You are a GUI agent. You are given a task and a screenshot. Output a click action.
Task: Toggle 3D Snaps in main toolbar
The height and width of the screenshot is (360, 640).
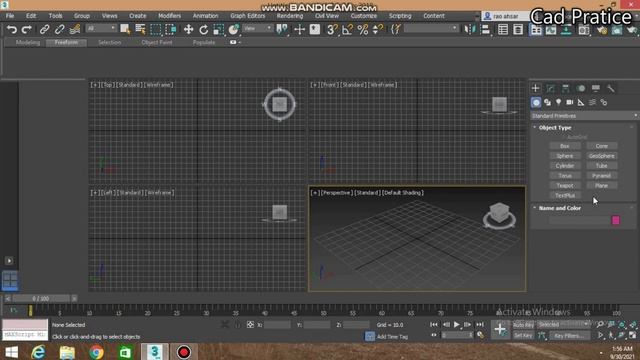click(x=332, y=29)
